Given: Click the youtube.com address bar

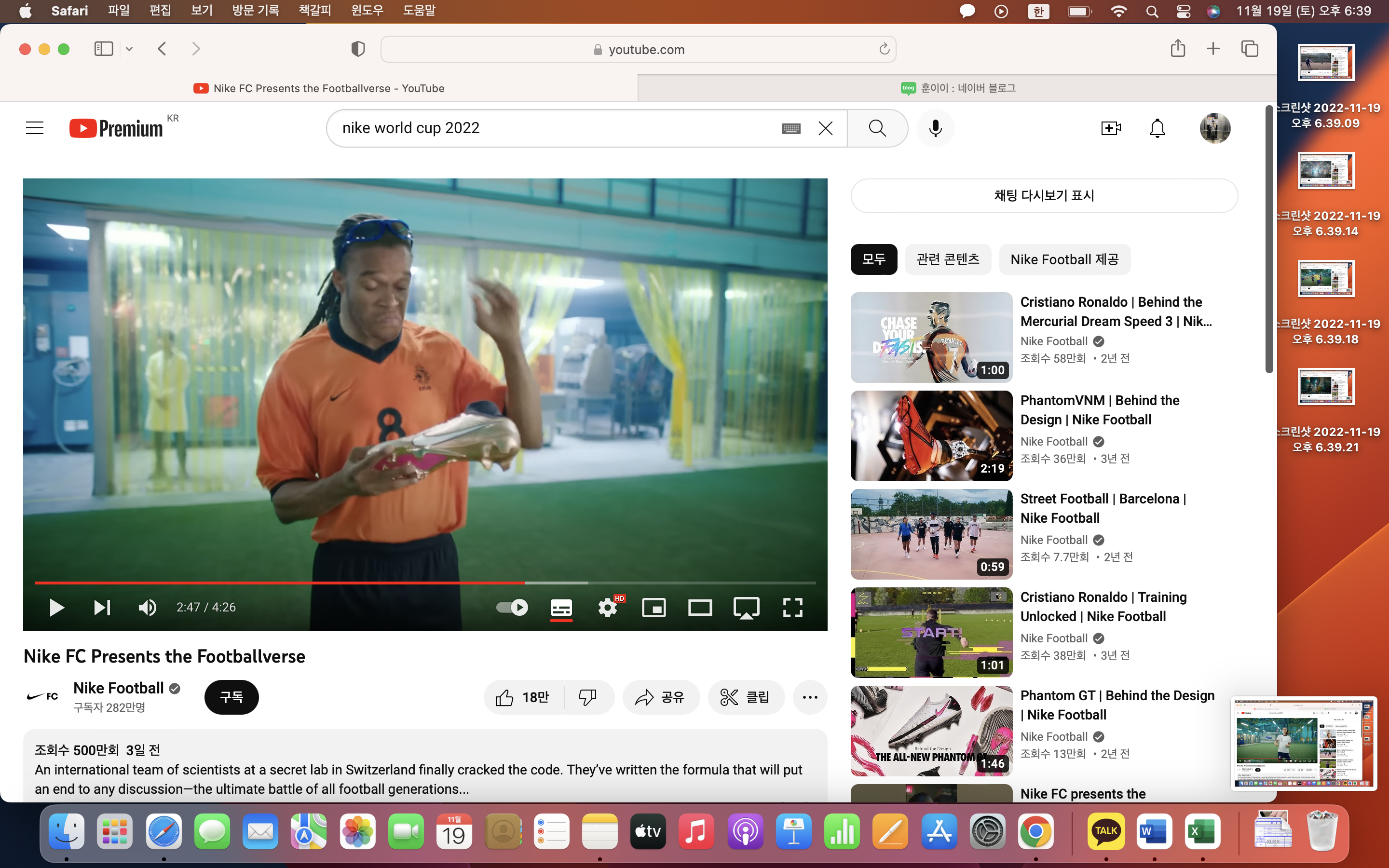Looking at the screenshot, I should click(638, 49).
